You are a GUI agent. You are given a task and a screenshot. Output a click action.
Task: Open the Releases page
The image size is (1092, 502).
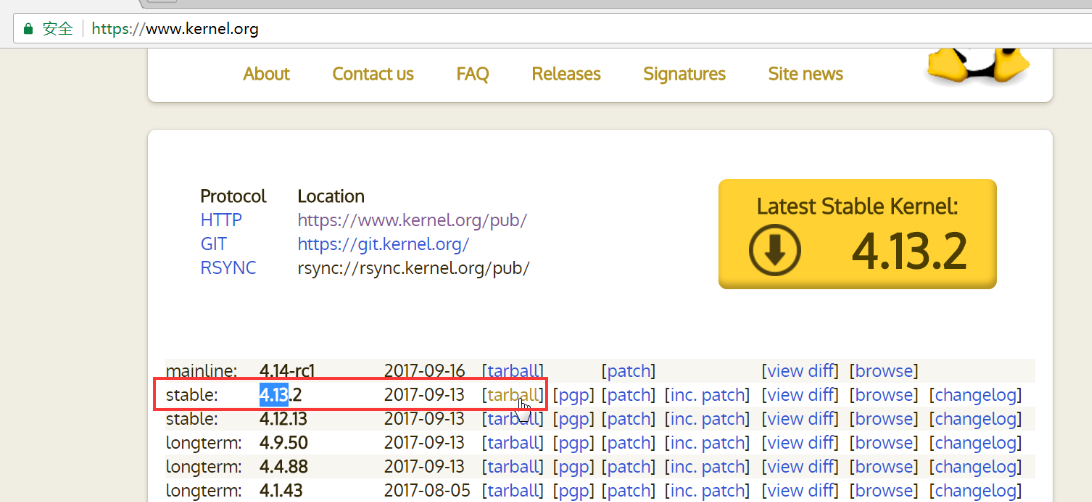pos(566,74)
